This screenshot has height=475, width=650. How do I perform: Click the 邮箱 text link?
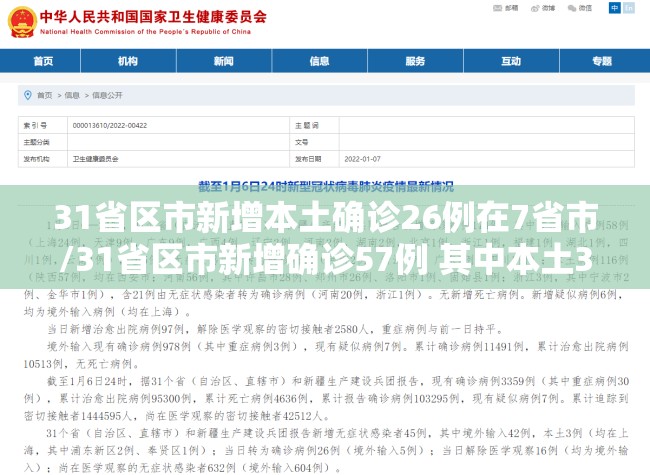[x=512, y=8]
